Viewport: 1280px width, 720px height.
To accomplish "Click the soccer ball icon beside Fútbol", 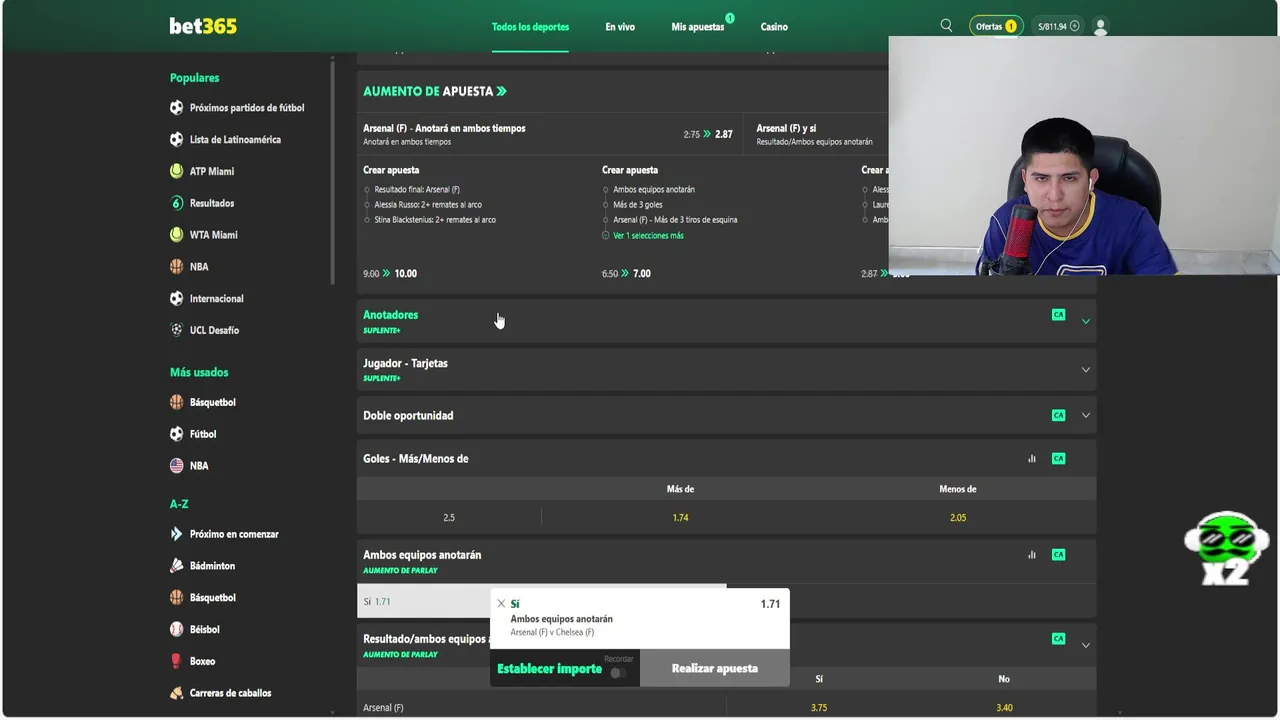I will [177, 434].
